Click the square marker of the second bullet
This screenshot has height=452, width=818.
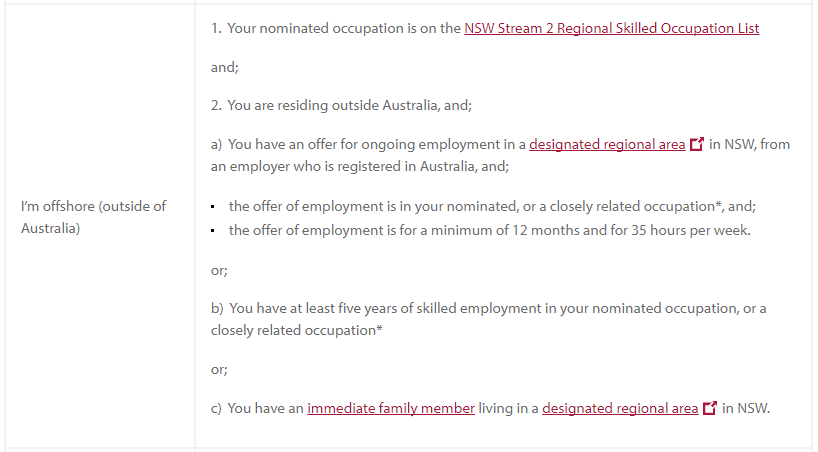214,231
